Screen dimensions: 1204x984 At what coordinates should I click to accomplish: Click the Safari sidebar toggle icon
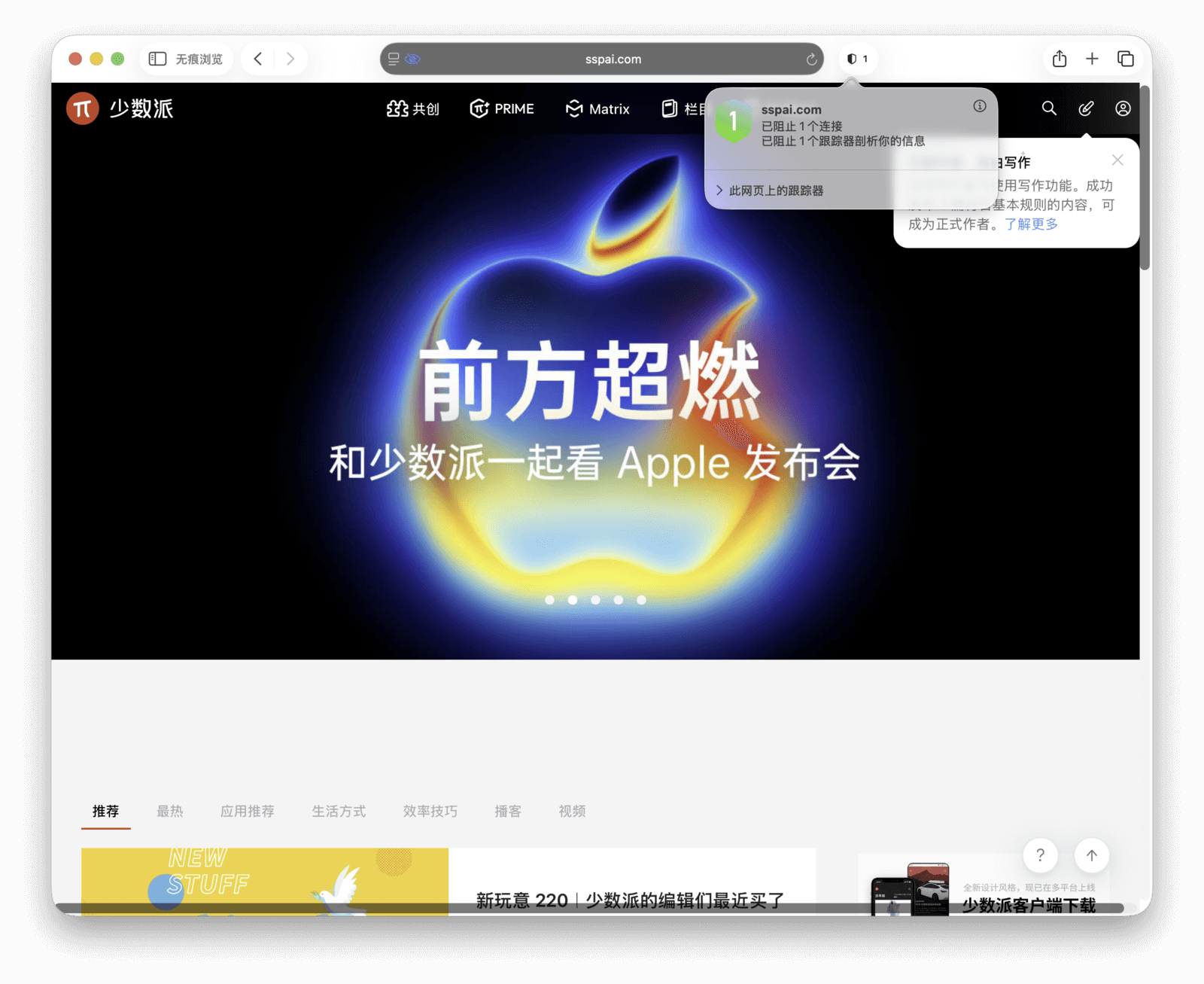pos(157,59)
